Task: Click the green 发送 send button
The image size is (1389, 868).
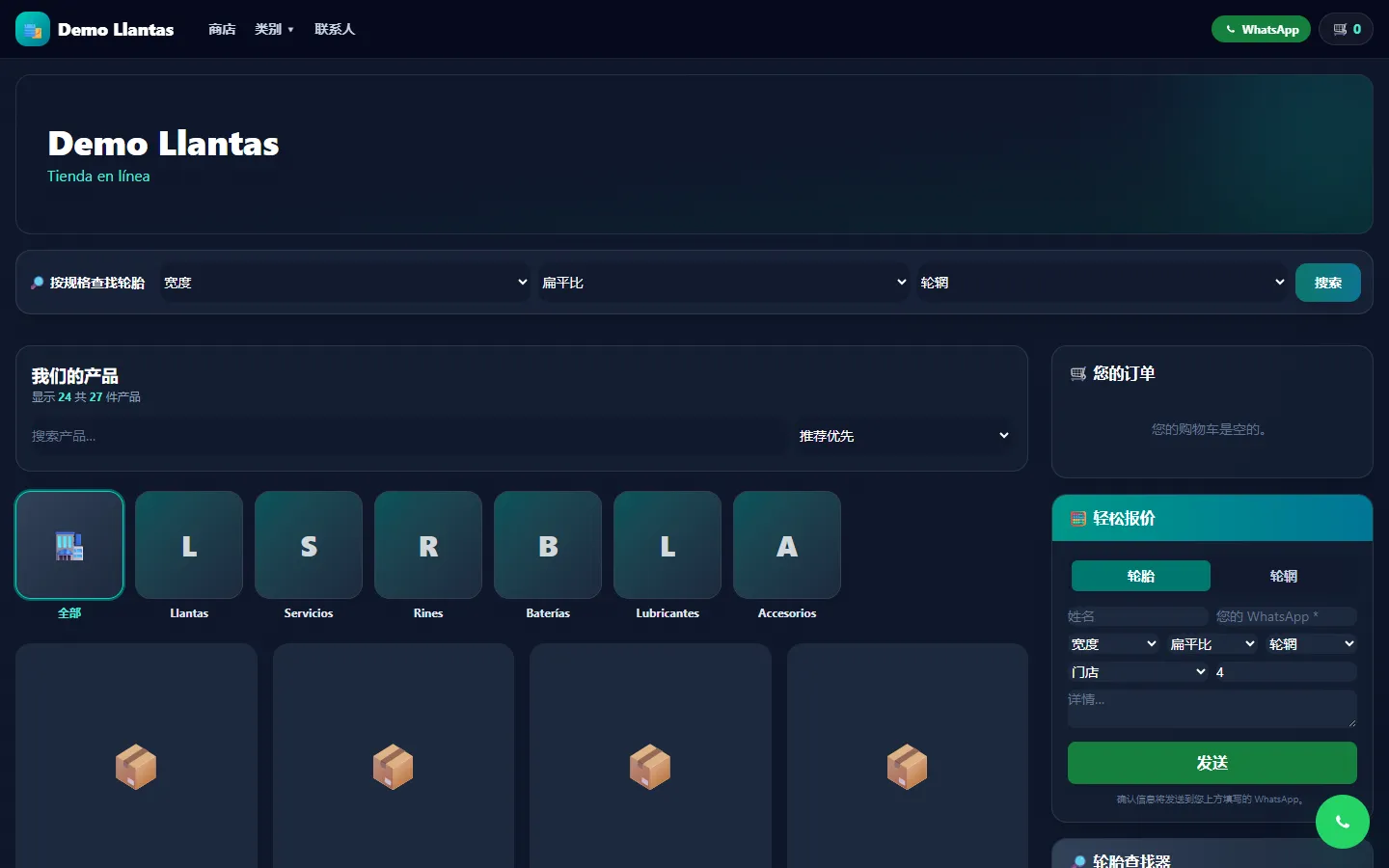Action: point(1212,763)
